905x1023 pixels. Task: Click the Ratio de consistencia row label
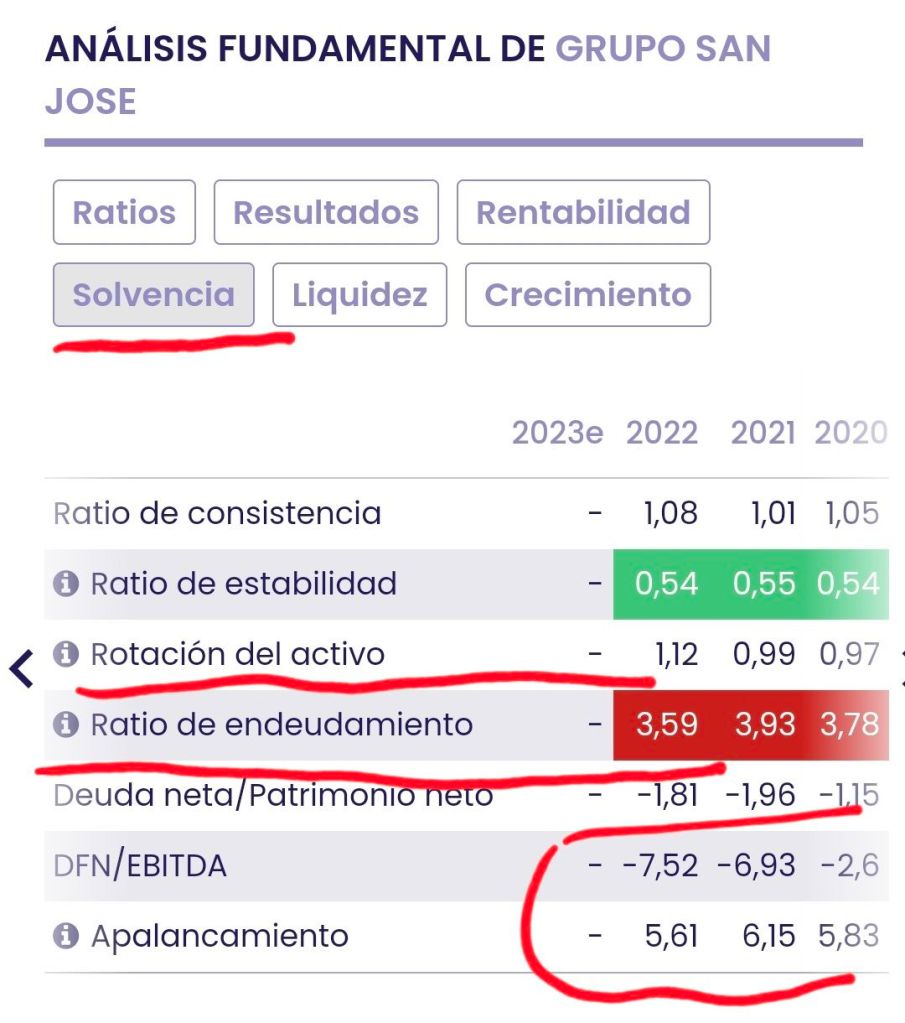pos(217,514)
